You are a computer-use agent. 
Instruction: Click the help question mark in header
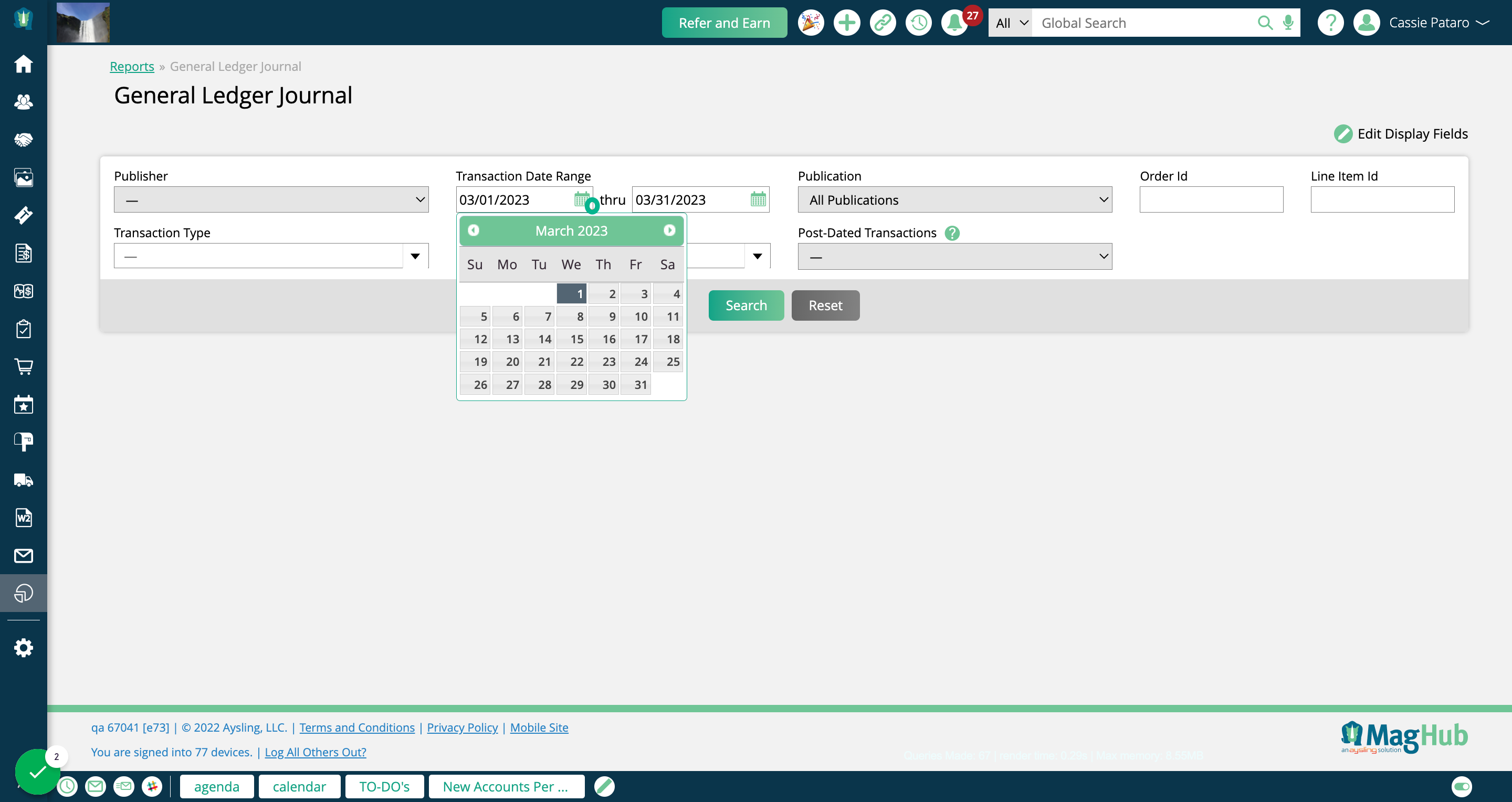pyautogui.click(x=1330, y=23)
